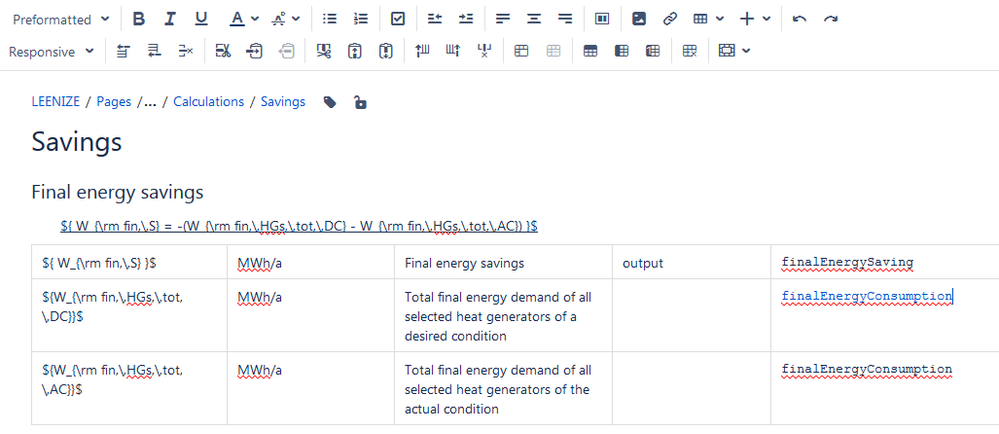
Task: Align text right
Action: [565, 19]
